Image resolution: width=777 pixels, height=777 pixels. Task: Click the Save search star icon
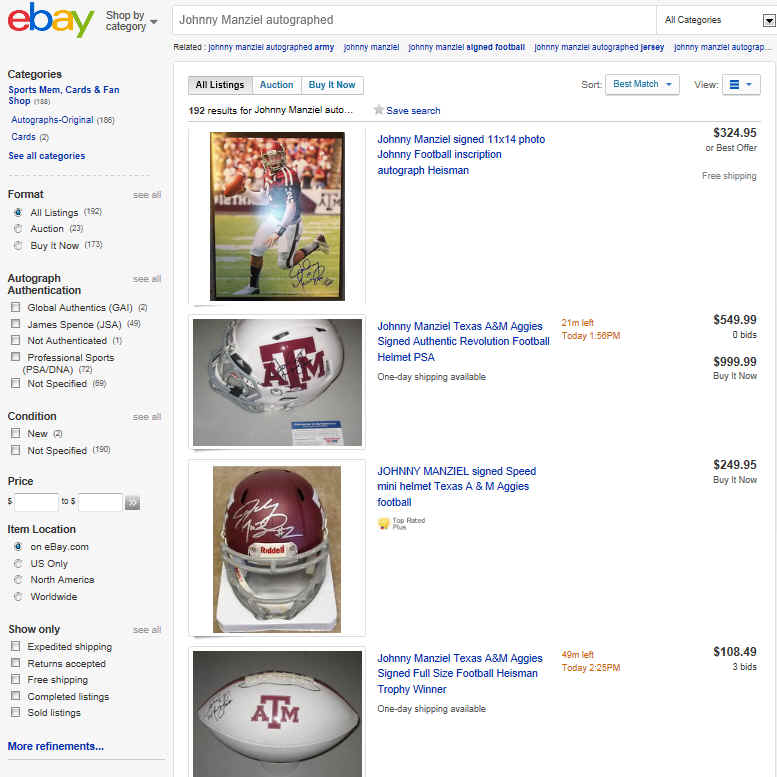point(379,110)
